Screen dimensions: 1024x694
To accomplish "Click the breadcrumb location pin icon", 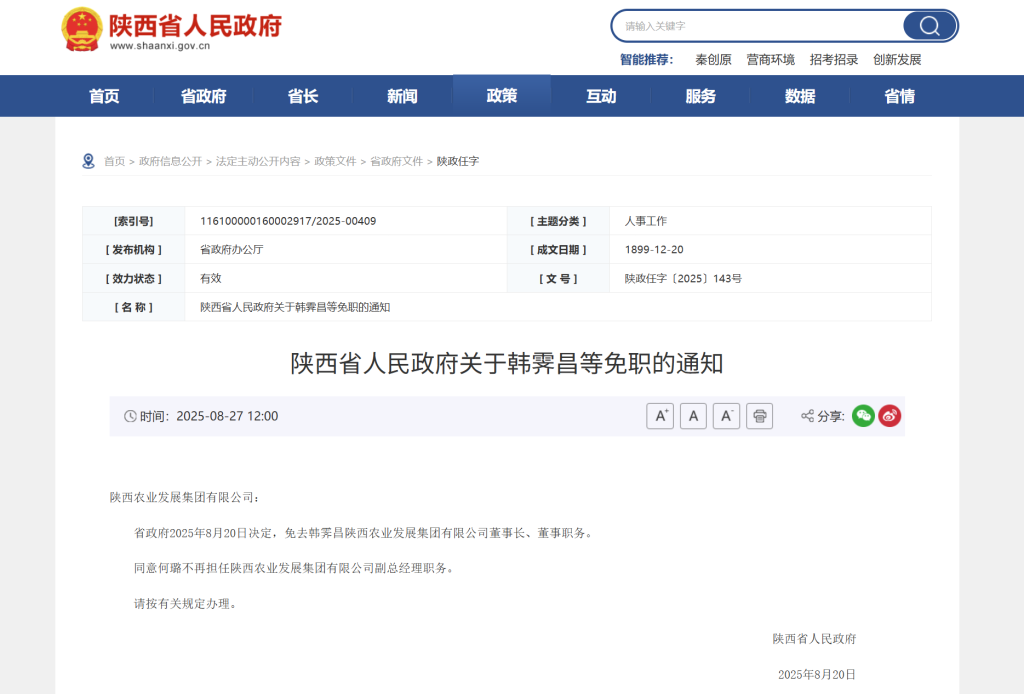I will pos(89,161).
